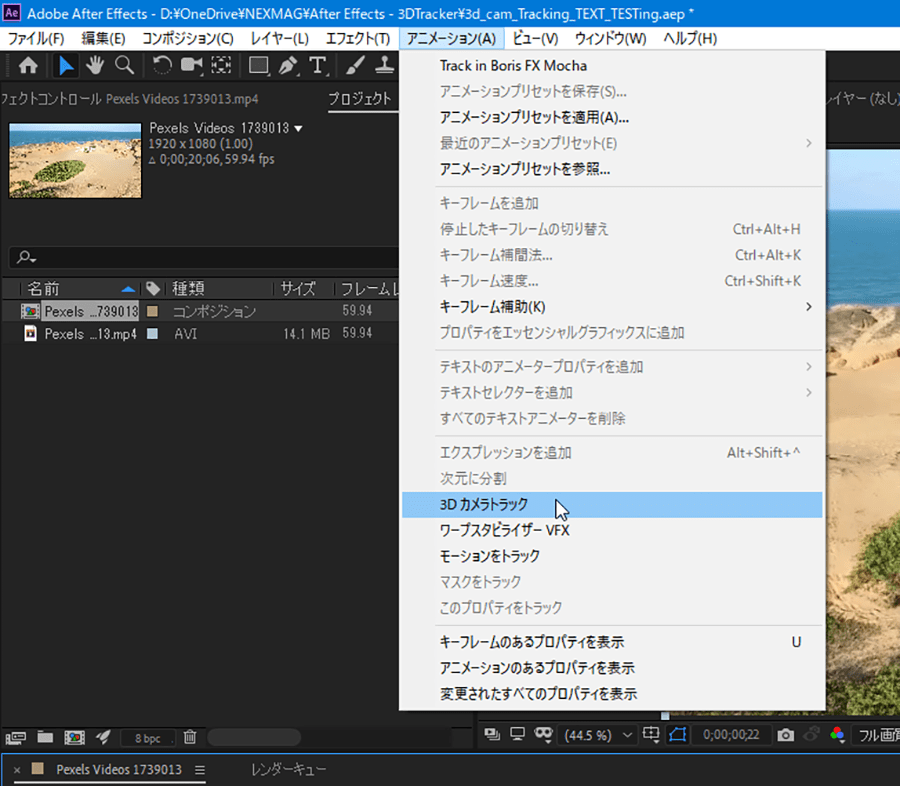
Task: Take a snapshot with the camera icon
Action: pyautogui.click(x=786, y=735)
